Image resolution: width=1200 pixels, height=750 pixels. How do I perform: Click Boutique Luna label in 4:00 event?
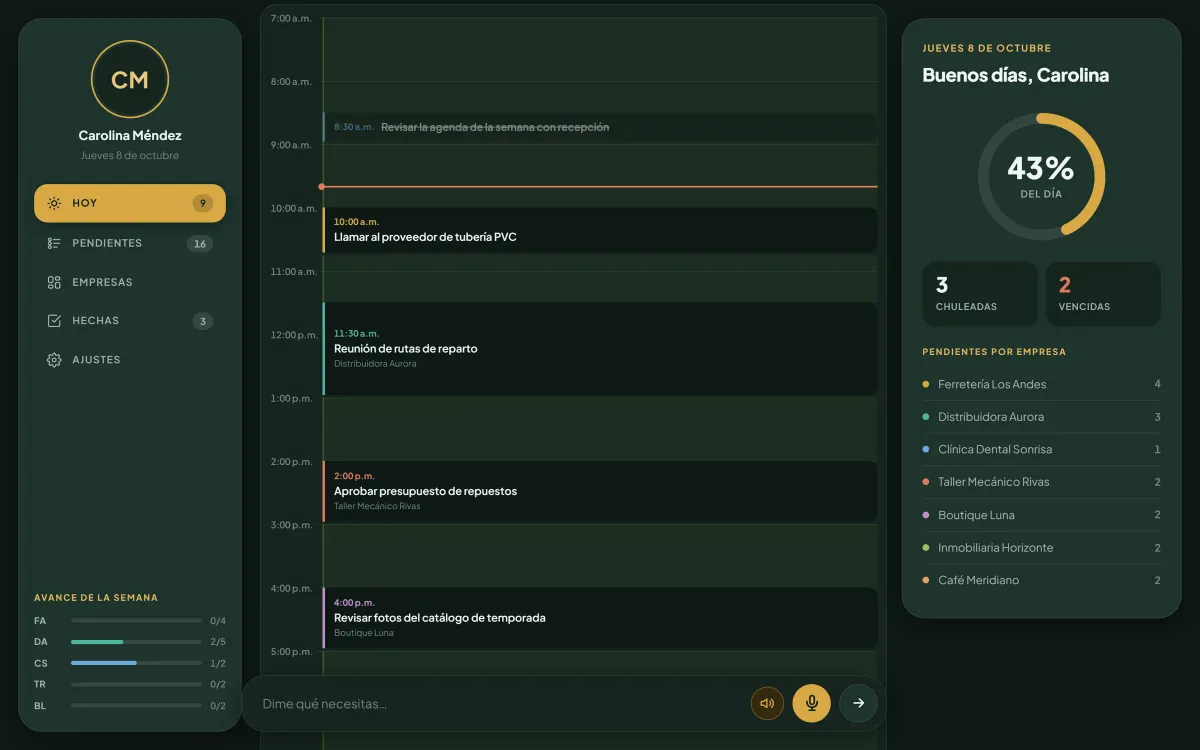tap(363, 633)
